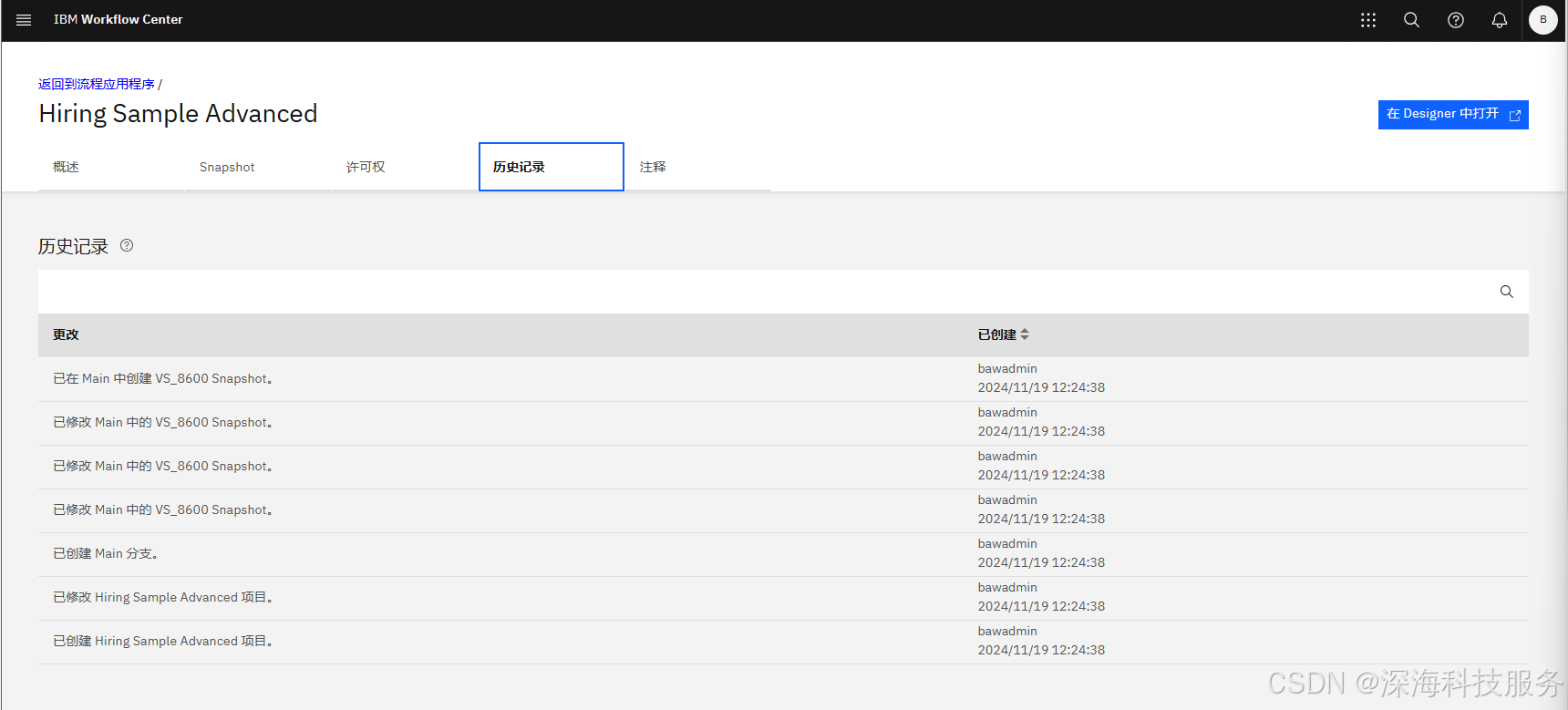Viewport: 1568px width, 710px height.
Task: Open the hamburger navigation menu
Action: tap(24, 20)
